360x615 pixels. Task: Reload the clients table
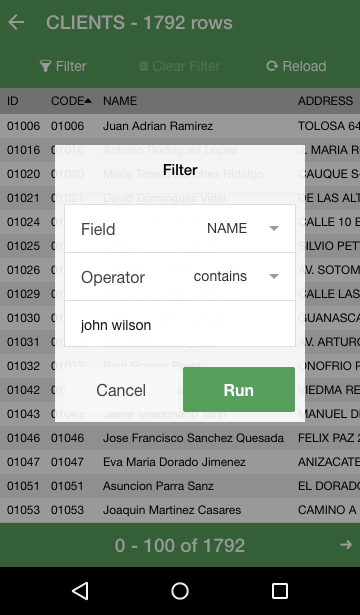[296, 66]
